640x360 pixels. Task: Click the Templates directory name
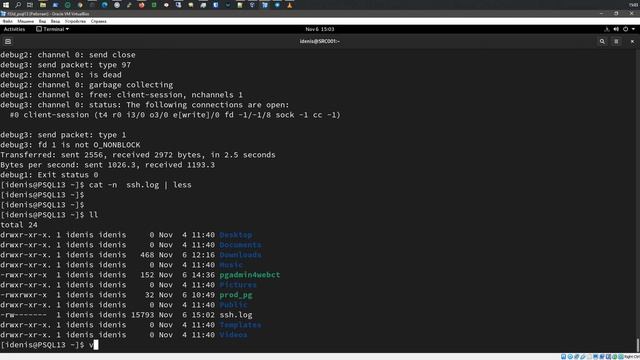240,325
